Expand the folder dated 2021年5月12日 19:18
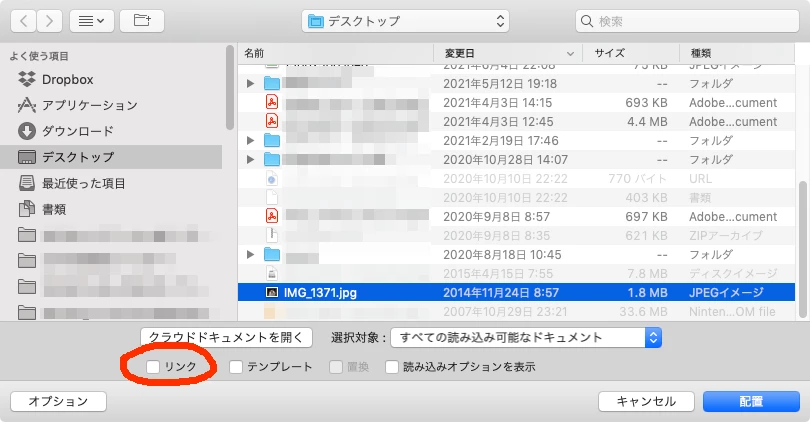The height and width of the screenshot is (422, 810). (x=251, y=84)
